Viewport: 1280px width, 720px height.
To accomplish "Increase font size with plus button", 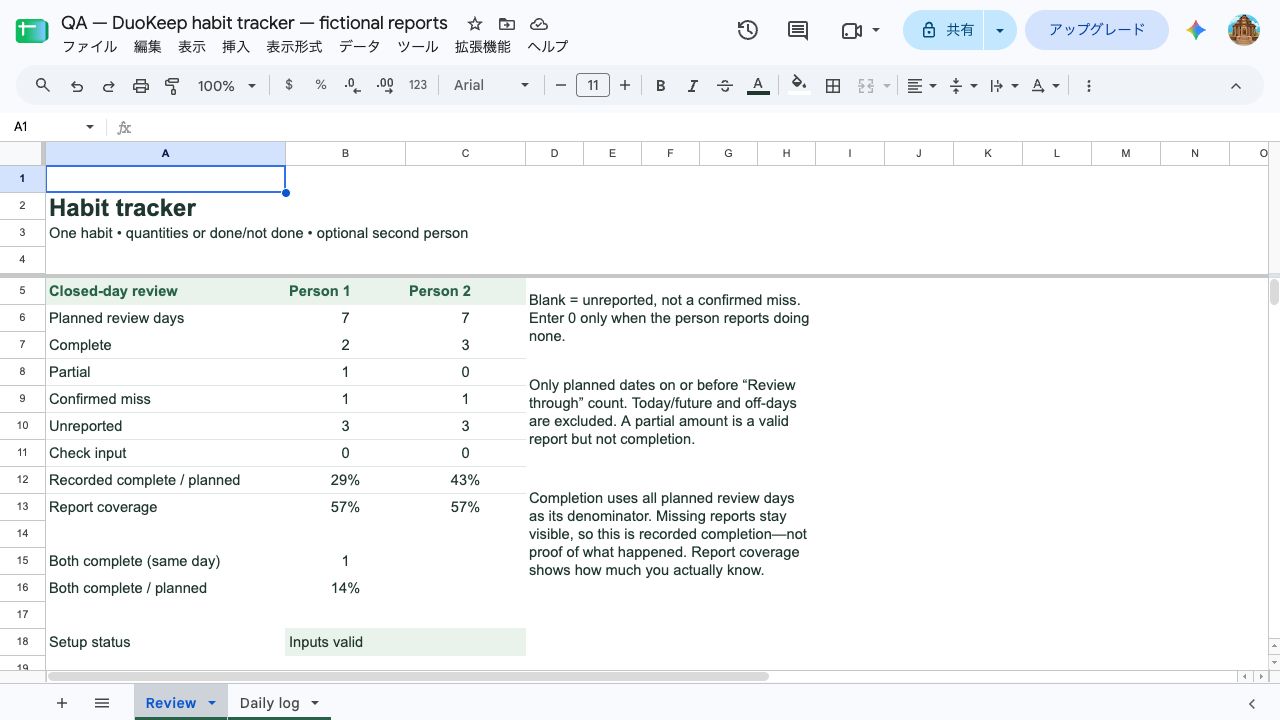I will click(x=625, y=85).
